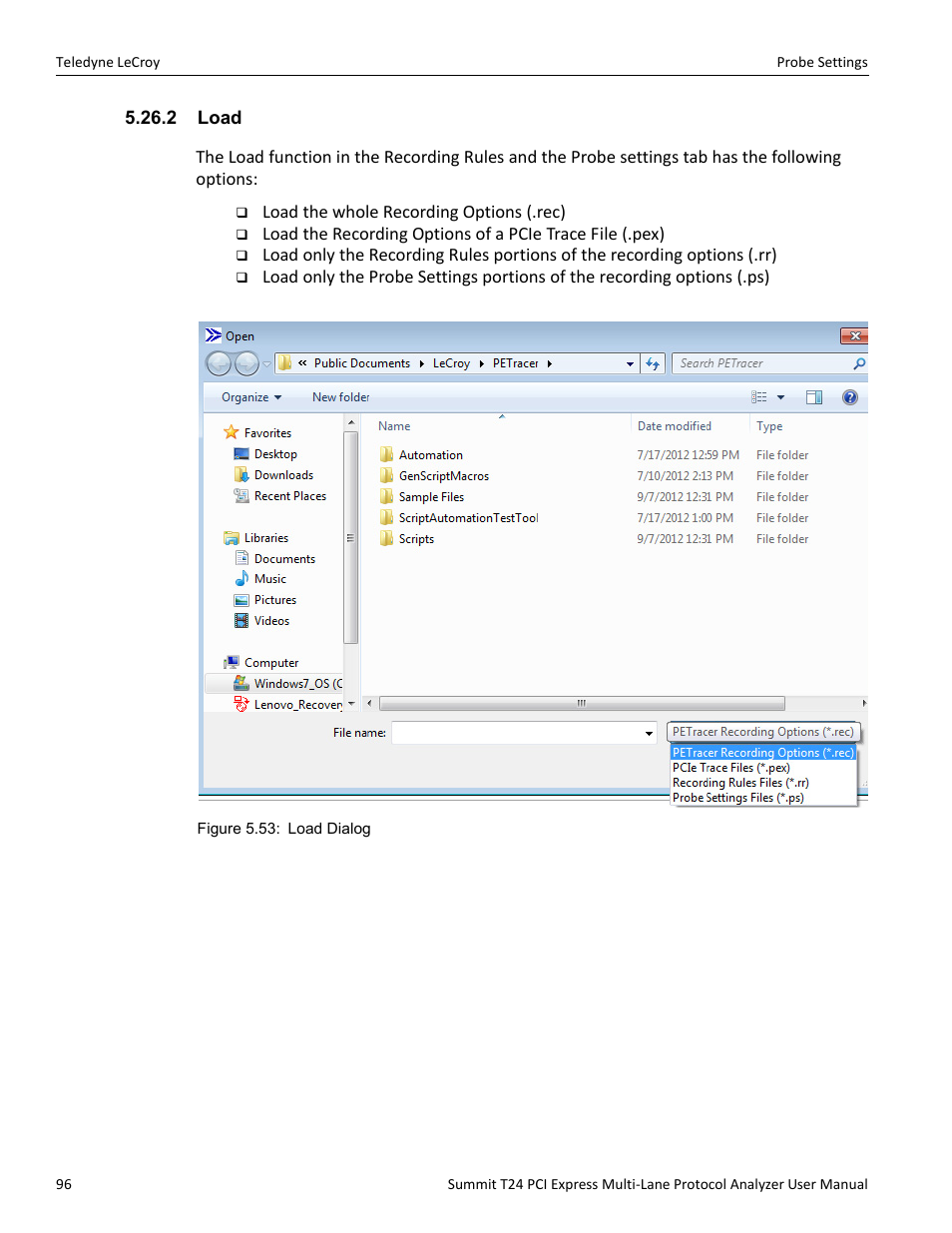
Task: Click New folder
Action: coord(340,396)
